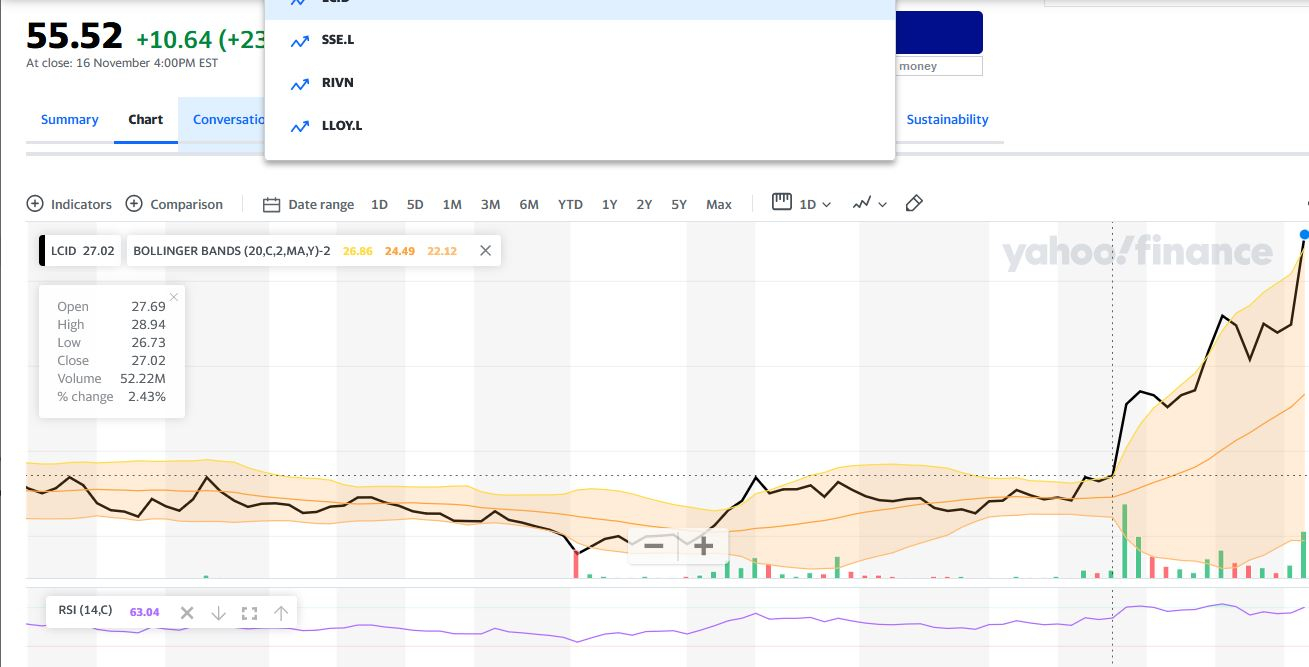This screenshot has height=667, width=1309.
Task: Remove the Bollinger Bands indicator
Action: [485, 251]
